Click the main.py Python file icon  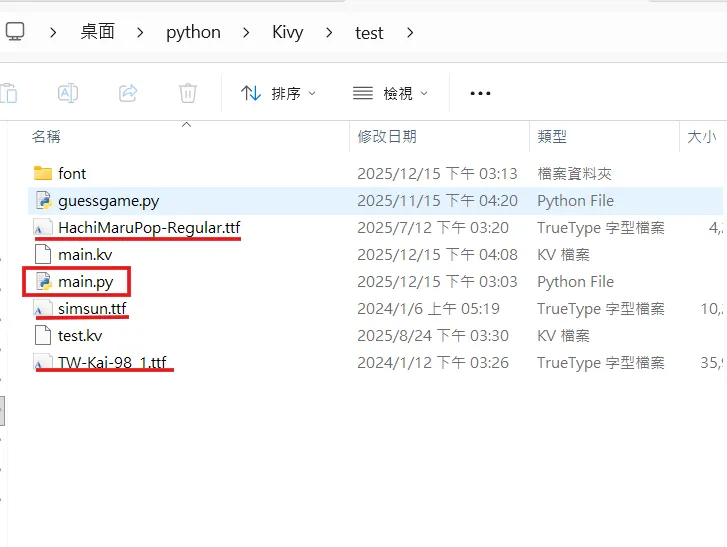(x=44, y=281)
